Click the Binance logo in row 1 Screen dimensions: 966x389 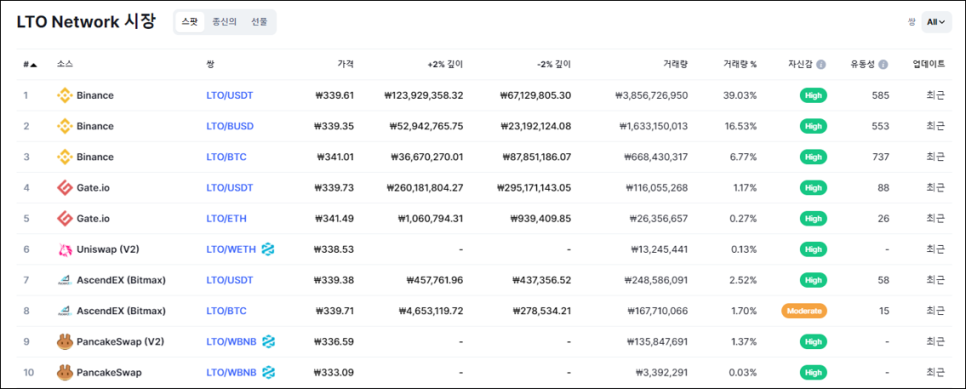pos(65,96)
